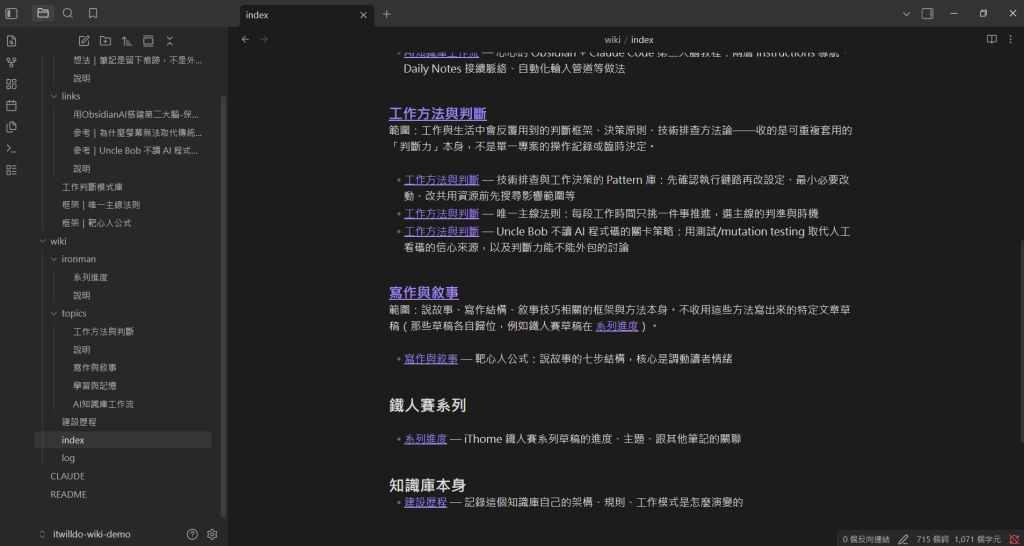Viewport: 1024px width, 546px height.
Task: Open command palette ribbon icon
Action: pyautogui.click(x=11, y=149)
